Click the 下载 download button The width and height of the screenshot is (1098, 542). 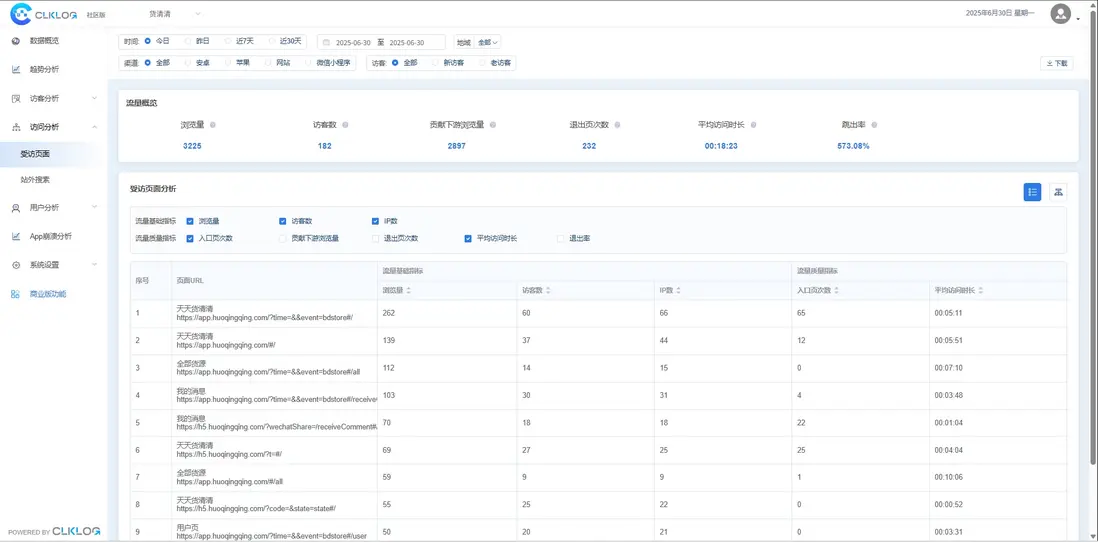(x=1056, y=63)
